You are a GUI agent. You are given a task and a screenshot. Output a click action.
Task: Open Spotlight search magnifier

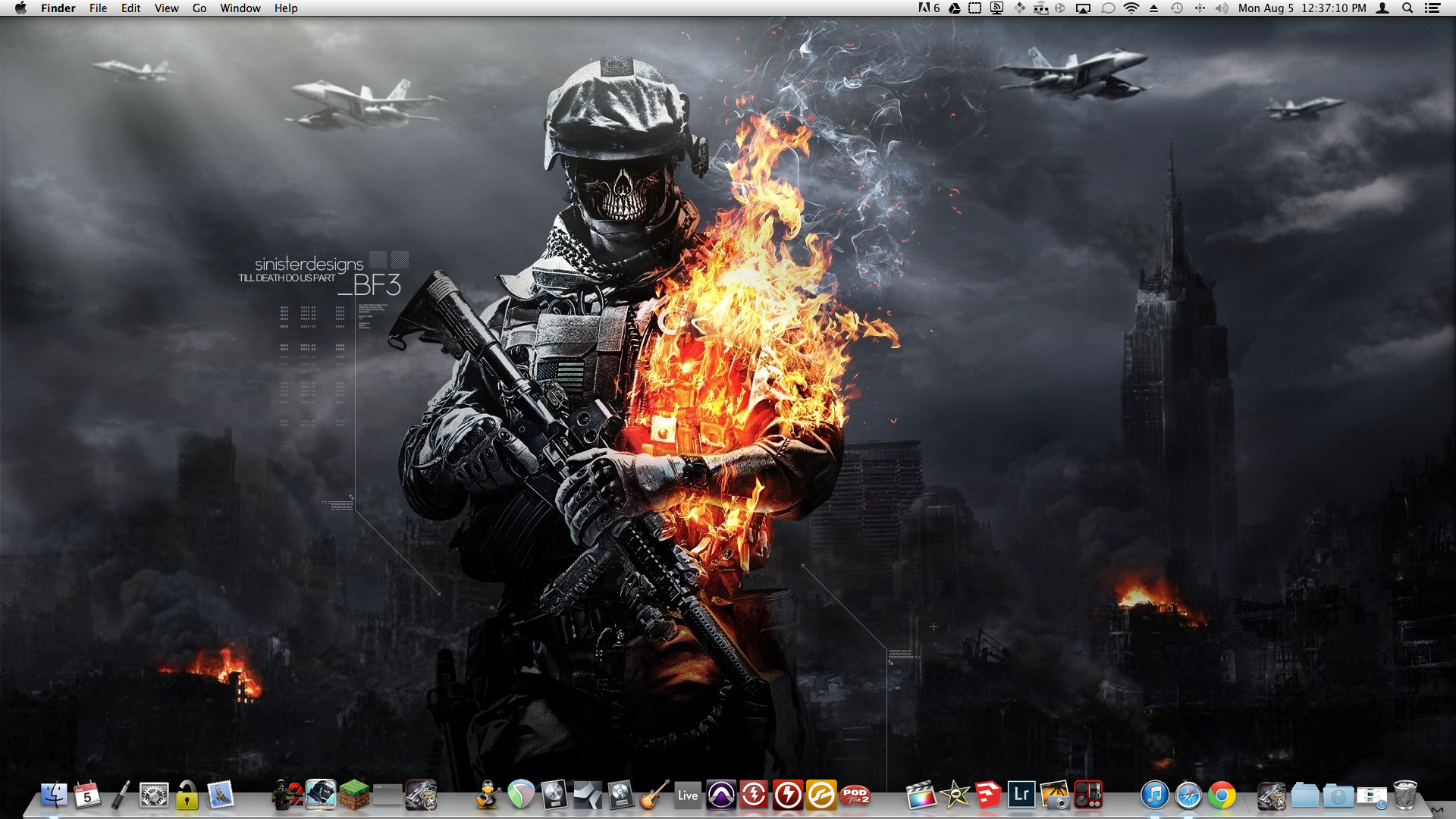1407,8
